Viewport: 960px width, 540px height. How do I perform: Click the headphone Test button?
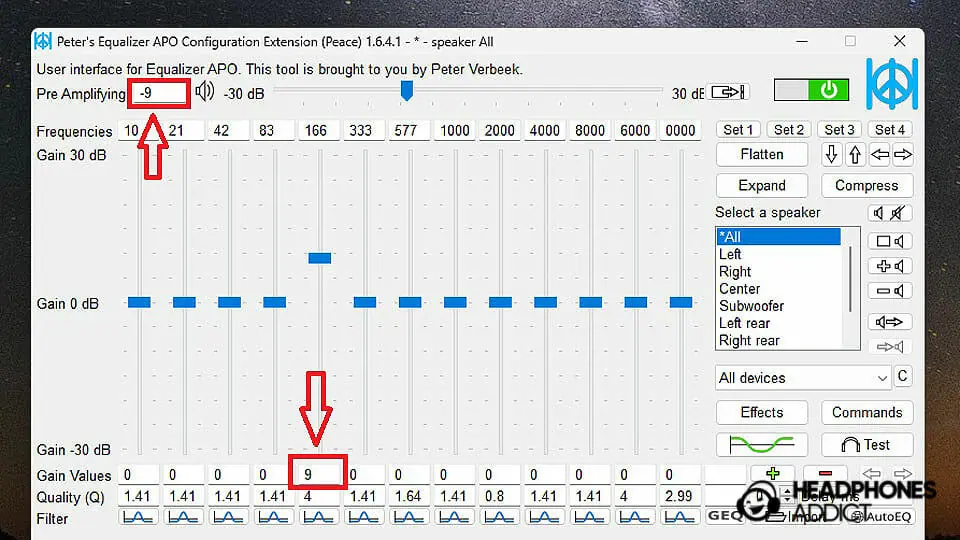(866, 444)
